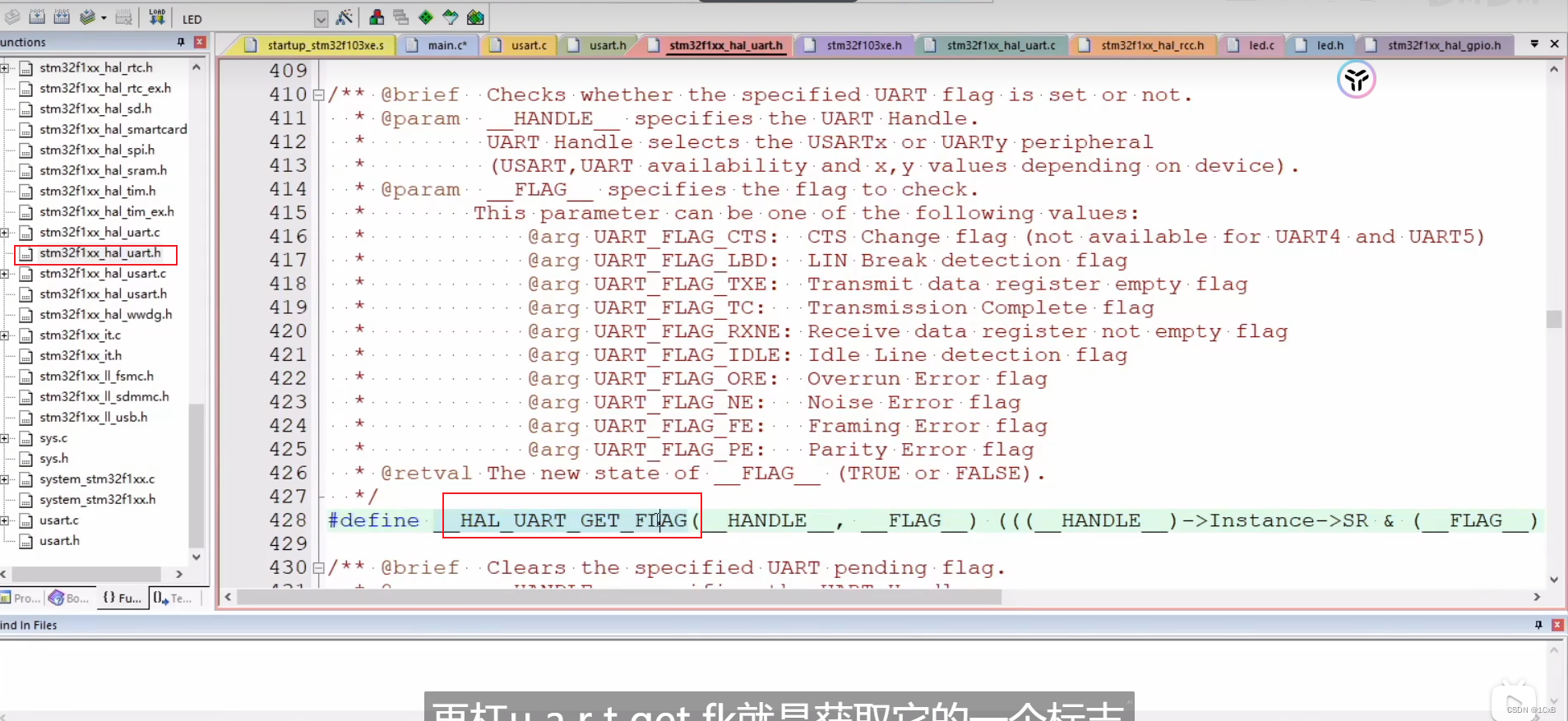
Task: Click the Build target toolbar icon
Action: [x=37, y=16]
